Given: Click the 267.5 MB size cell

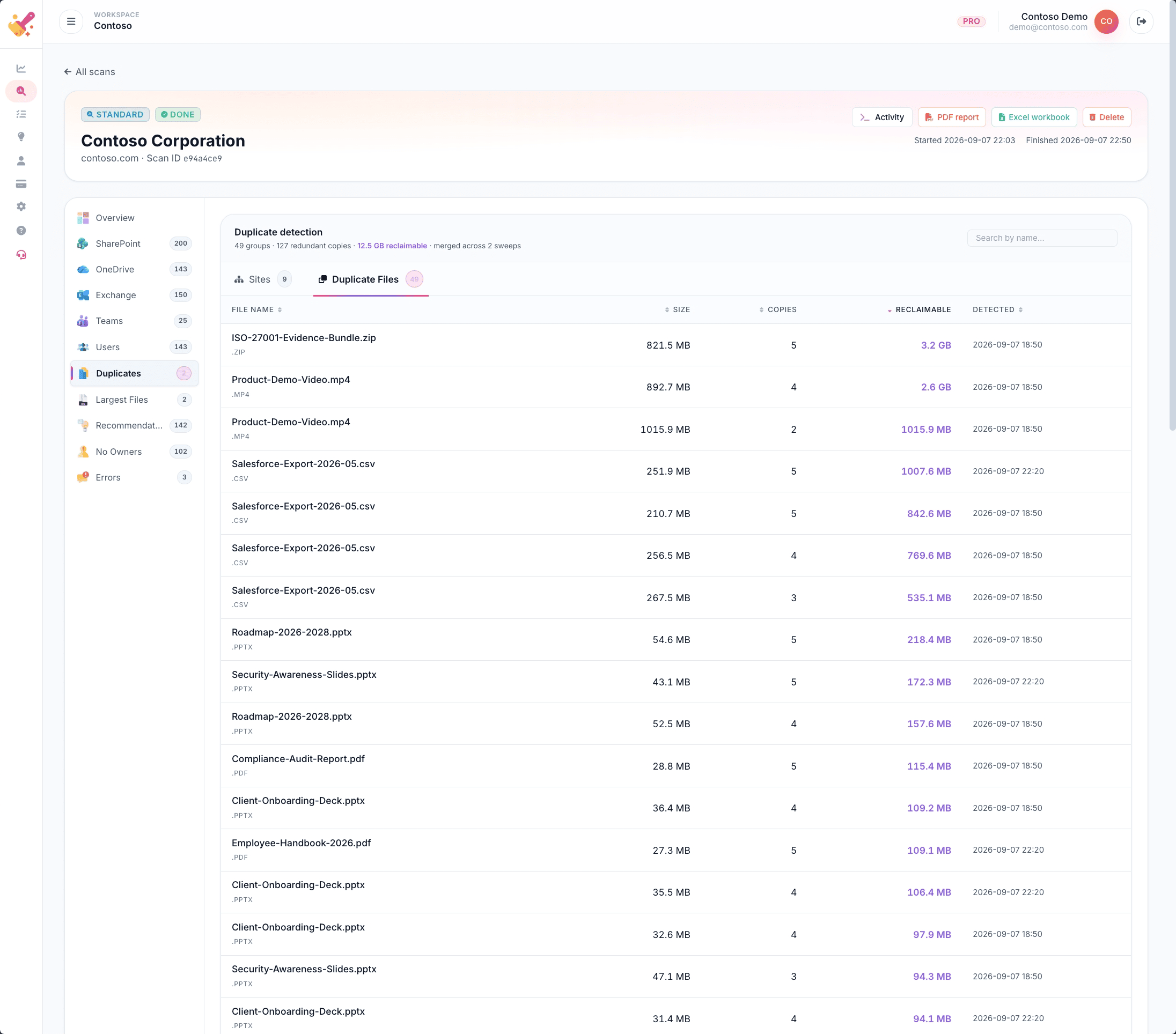Looking at the screenshot, I should (x=668, y=597).
